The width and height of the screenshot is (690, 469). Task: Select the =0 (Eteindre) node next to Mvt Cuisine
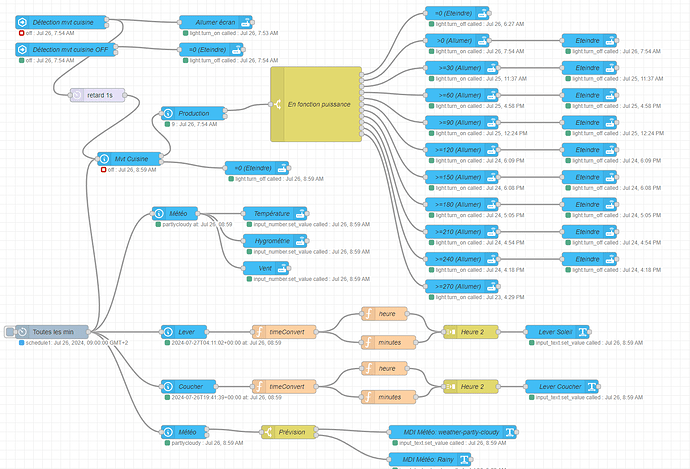[257, 168]
